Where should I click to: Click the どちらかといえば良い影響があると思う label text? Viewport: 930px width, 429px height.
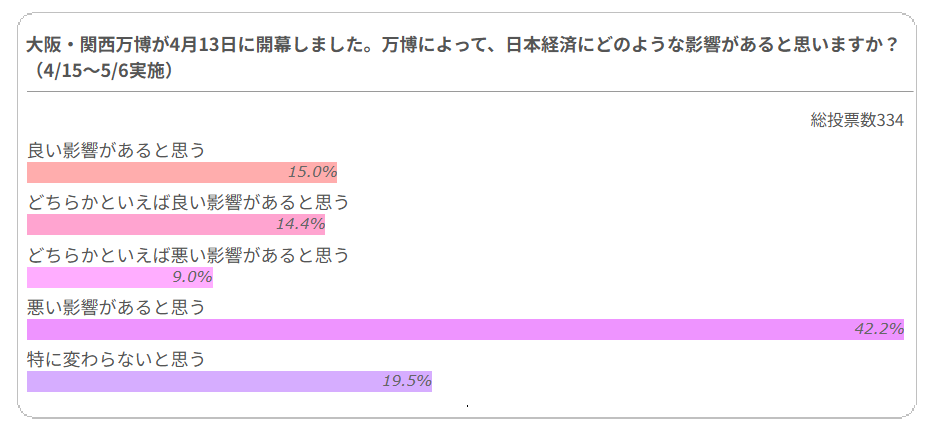(x=188, y=203)
